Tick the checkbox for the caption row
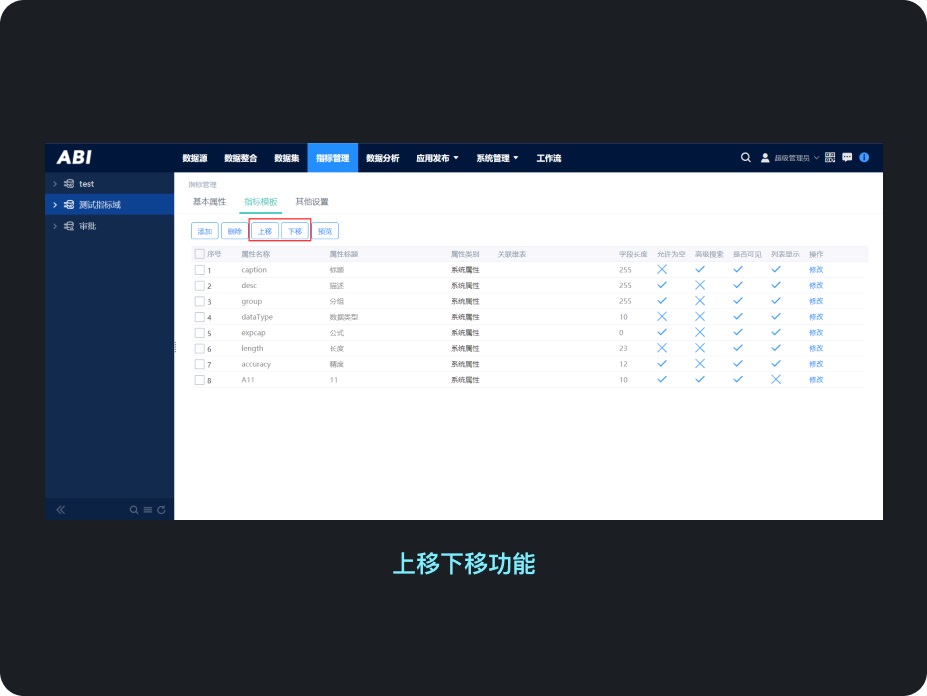Image resolution: width=927 pixels, height=696 pixels. click(x=200, y=270)
